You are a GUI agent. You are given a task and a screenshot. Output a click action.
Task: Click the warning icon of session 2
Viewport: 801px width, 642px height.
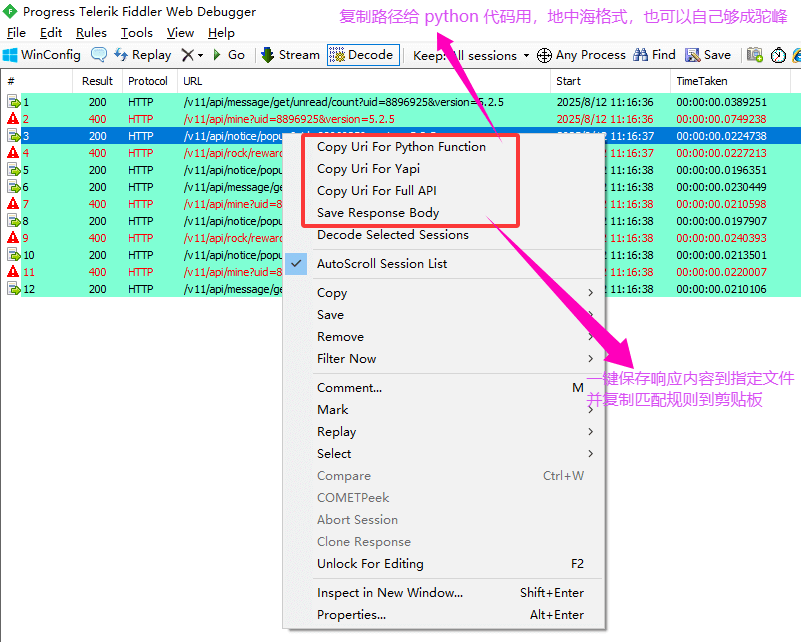pos(13,119)
